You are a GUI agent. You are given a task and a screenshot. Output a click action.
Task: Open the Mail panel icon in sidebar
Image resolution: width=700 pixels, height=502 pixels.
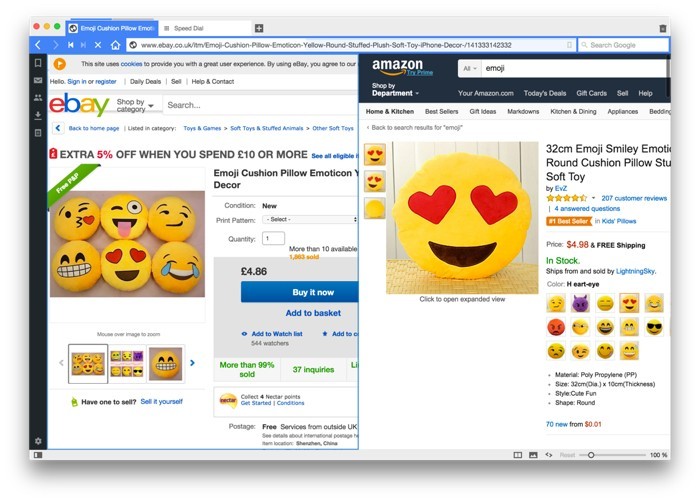click(x=38, y=80)
